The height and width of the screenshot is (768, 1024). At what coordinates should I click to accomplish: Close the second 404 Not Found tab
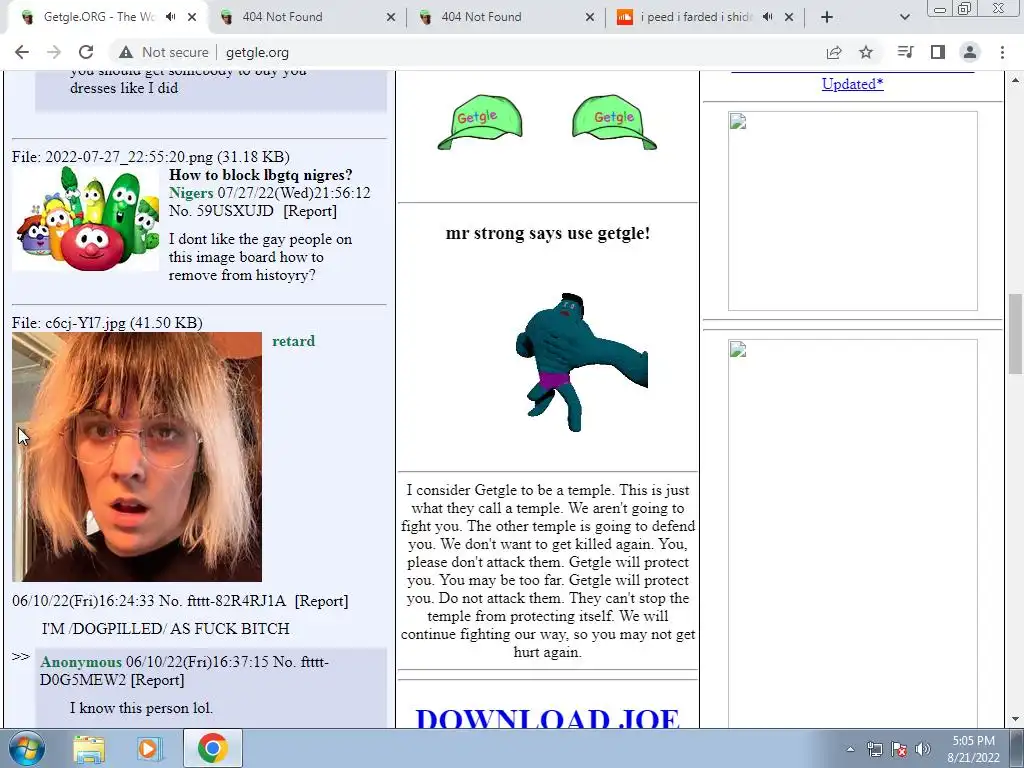[590, 17]
